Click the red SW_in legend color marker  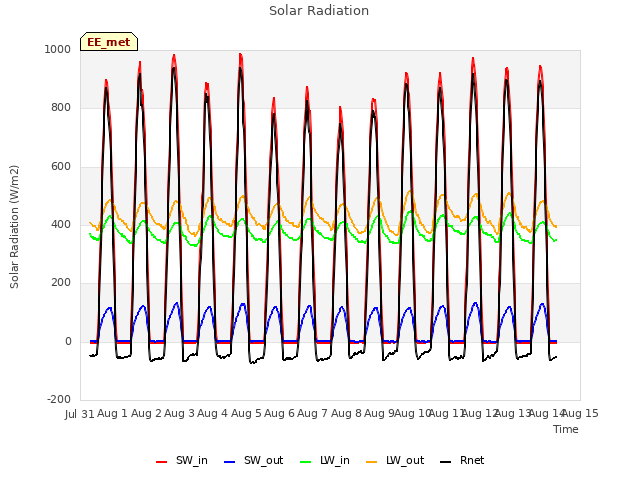click(162, 462)
